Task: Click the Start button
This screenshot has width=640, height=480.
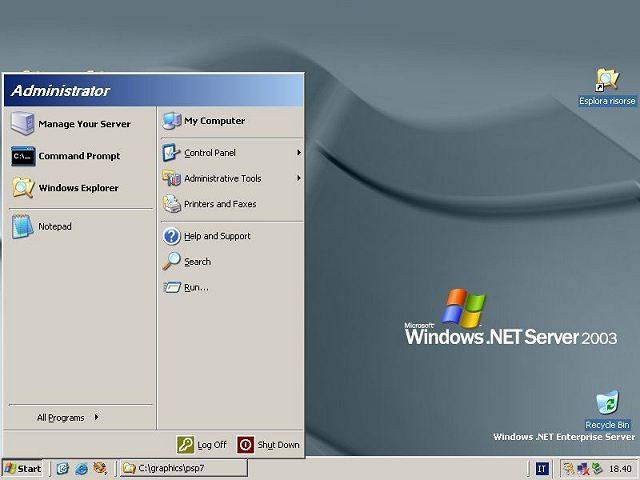Action: [23, 468]
